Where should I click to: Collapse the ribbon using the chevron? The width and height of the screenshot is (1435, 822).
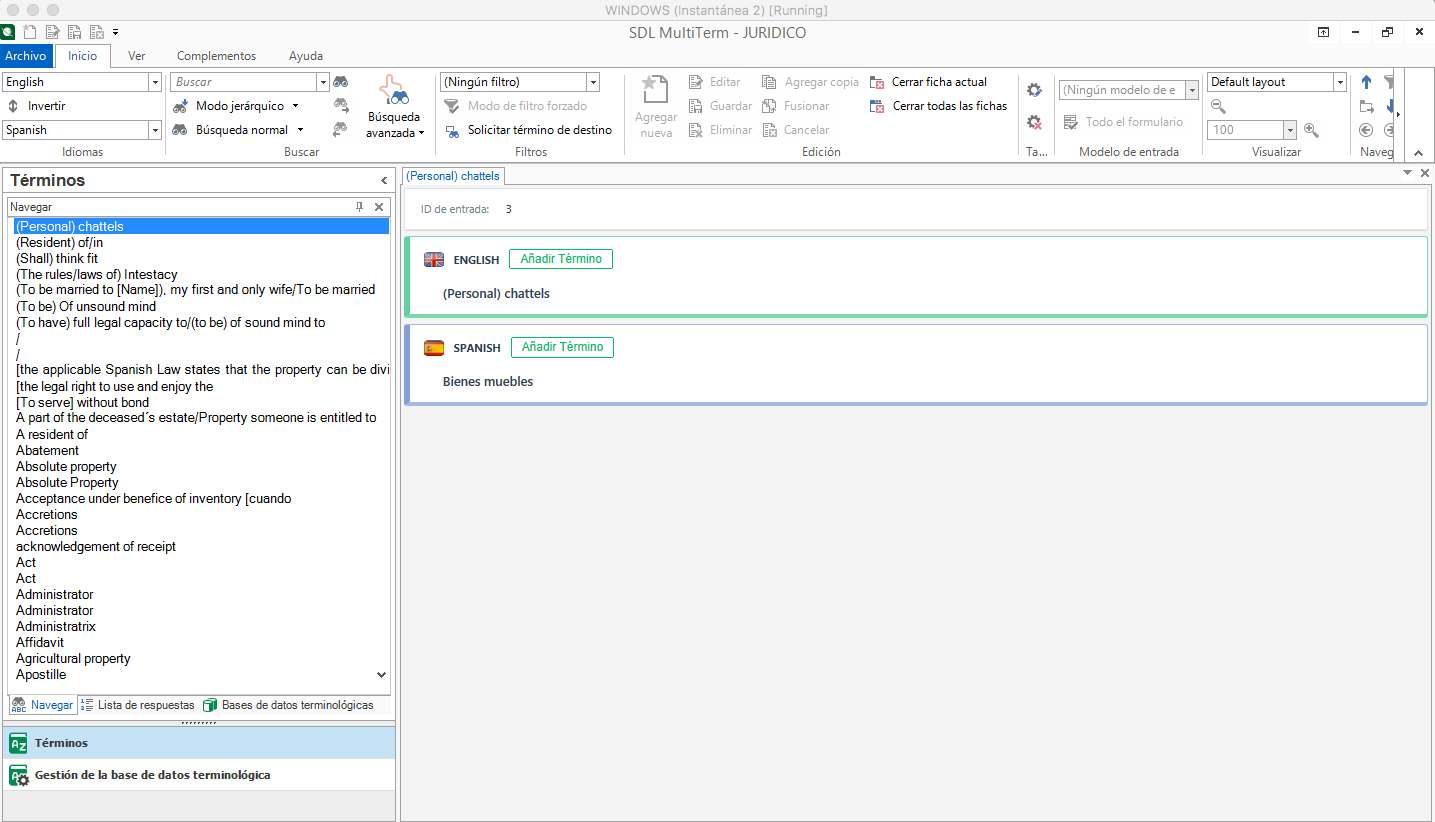pos(1418,153)
